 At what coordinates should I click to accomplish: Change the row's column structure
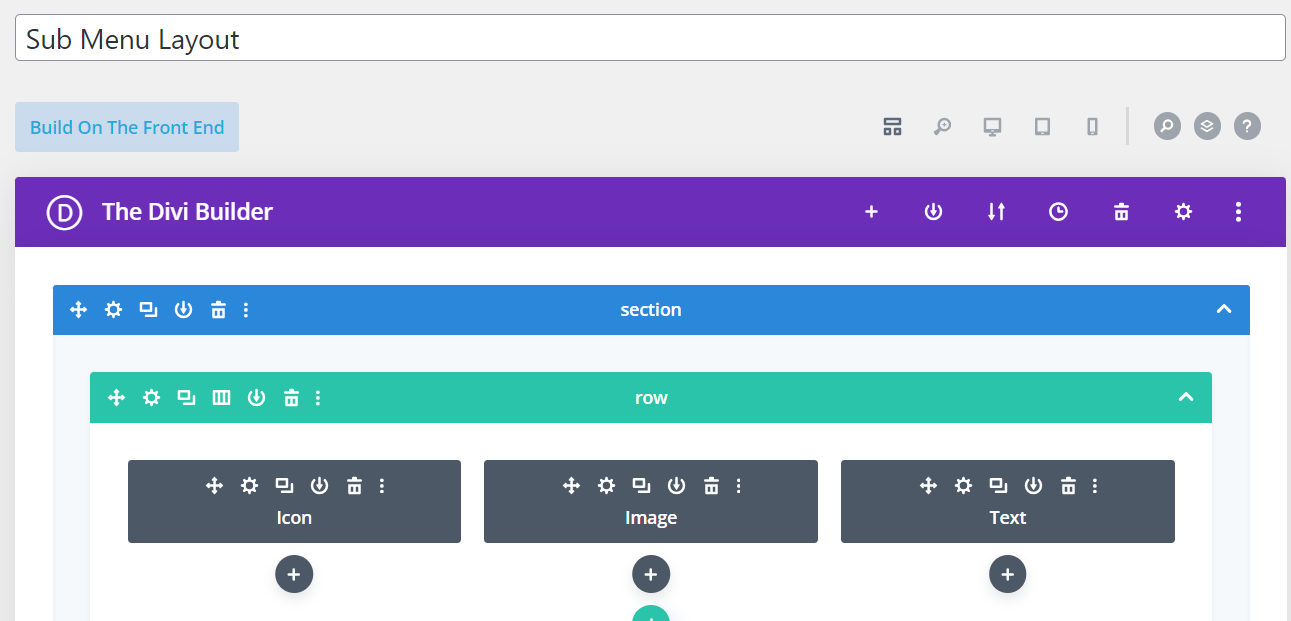pyautogui.click(x=221, y=397)
